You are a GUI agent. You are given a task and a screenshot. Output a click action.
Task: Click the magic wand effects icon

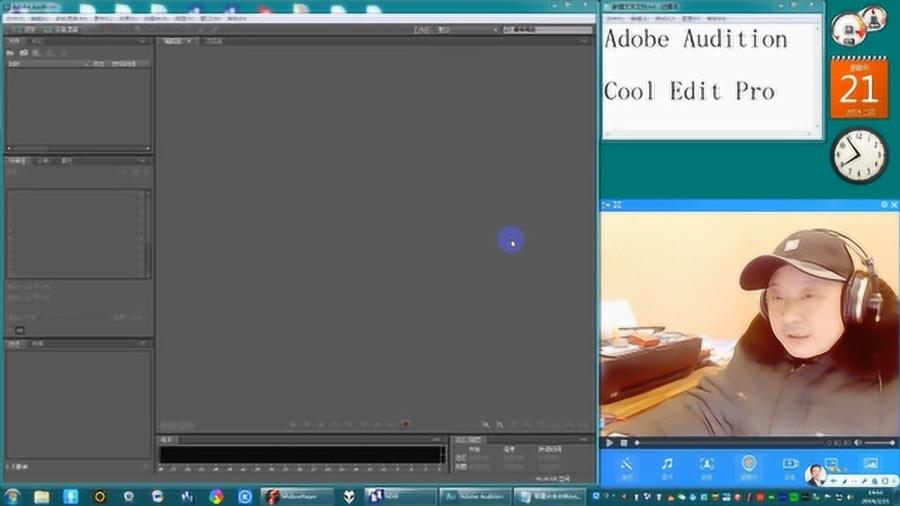pos(627,466)
